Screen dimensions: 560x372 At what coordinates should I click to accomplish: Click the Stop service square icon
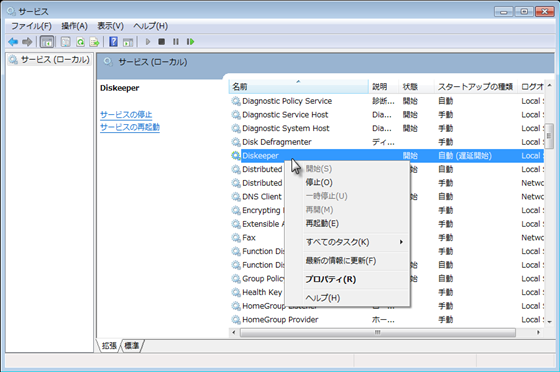(161, 42)
